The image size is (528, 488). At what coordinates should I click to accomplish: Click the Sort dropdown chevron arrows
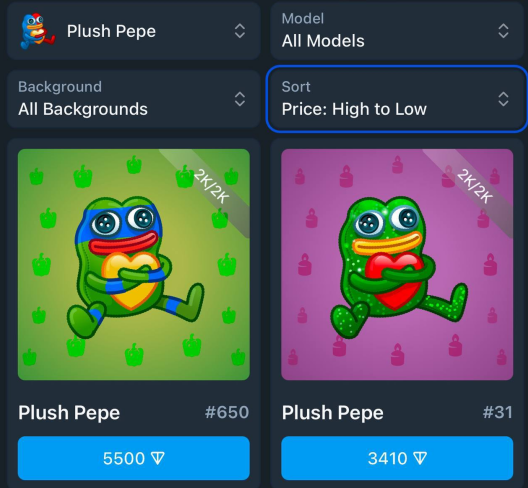point(503,99)
